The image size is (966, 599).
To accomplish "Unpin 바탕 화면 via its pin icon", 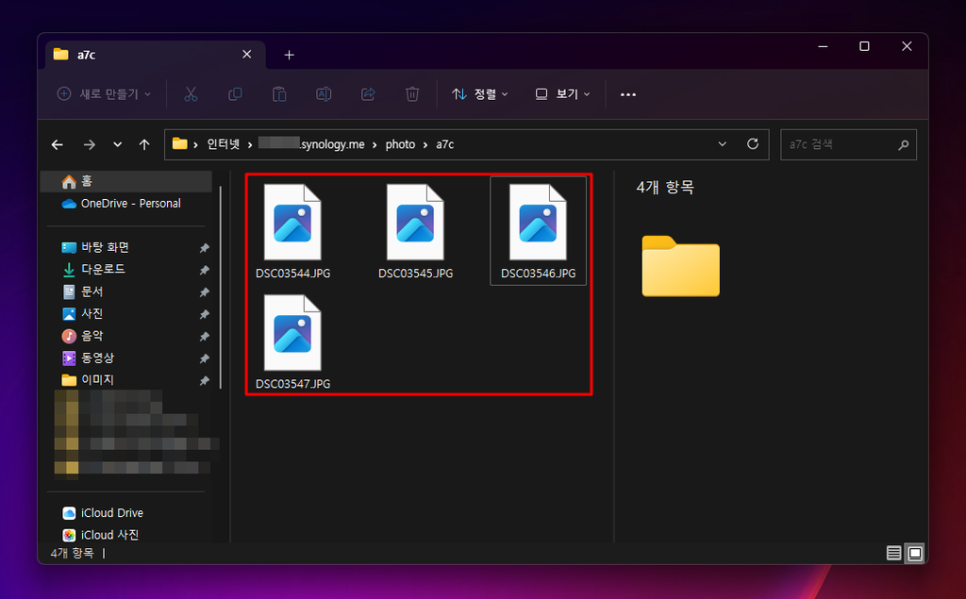I will [x=204, y=248].
